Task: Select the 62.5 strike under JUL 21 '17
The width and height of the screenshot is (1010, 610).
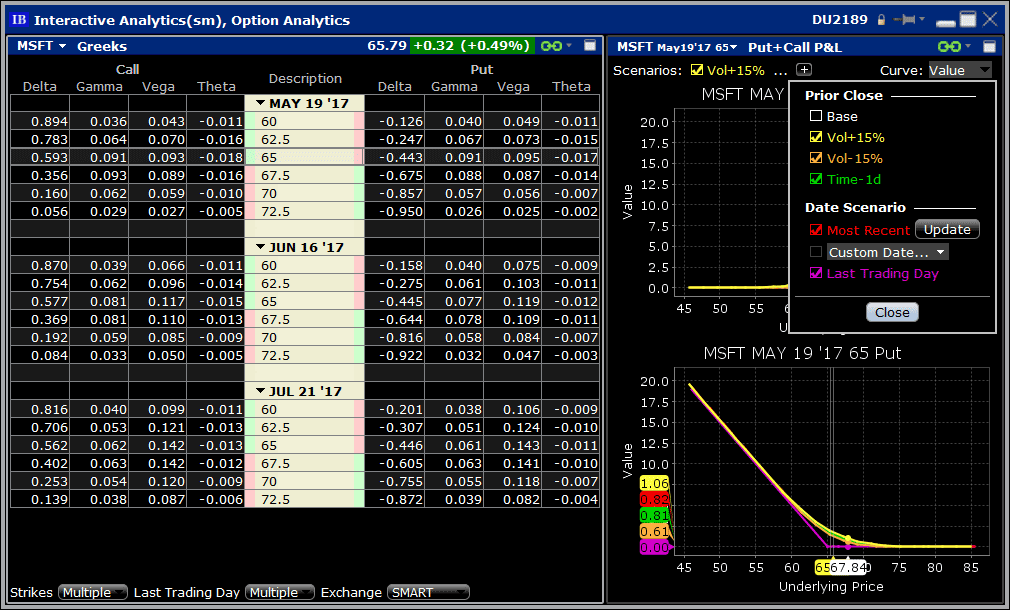Action: pyautogui.click(x=305, y=427)
